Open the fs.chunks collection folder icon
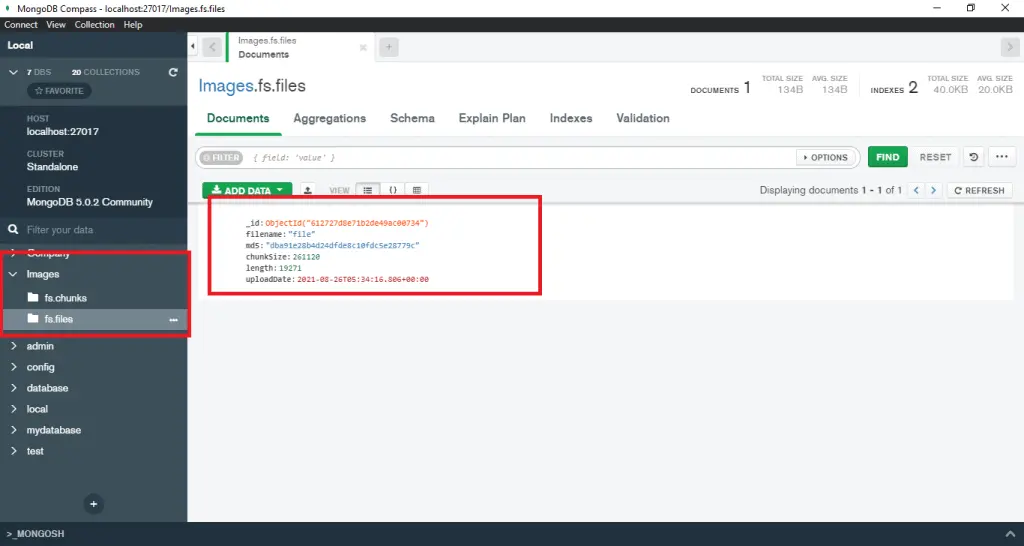The height and width of the screenshot is (546, 1024). click(x=33, y=297)
